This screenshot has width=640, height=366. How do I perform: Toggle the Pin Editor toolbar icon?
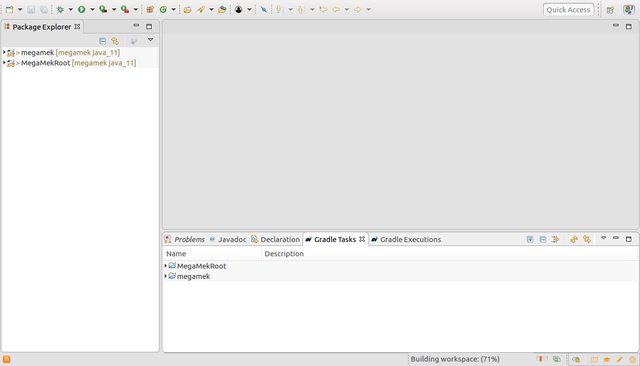point(264,9)
